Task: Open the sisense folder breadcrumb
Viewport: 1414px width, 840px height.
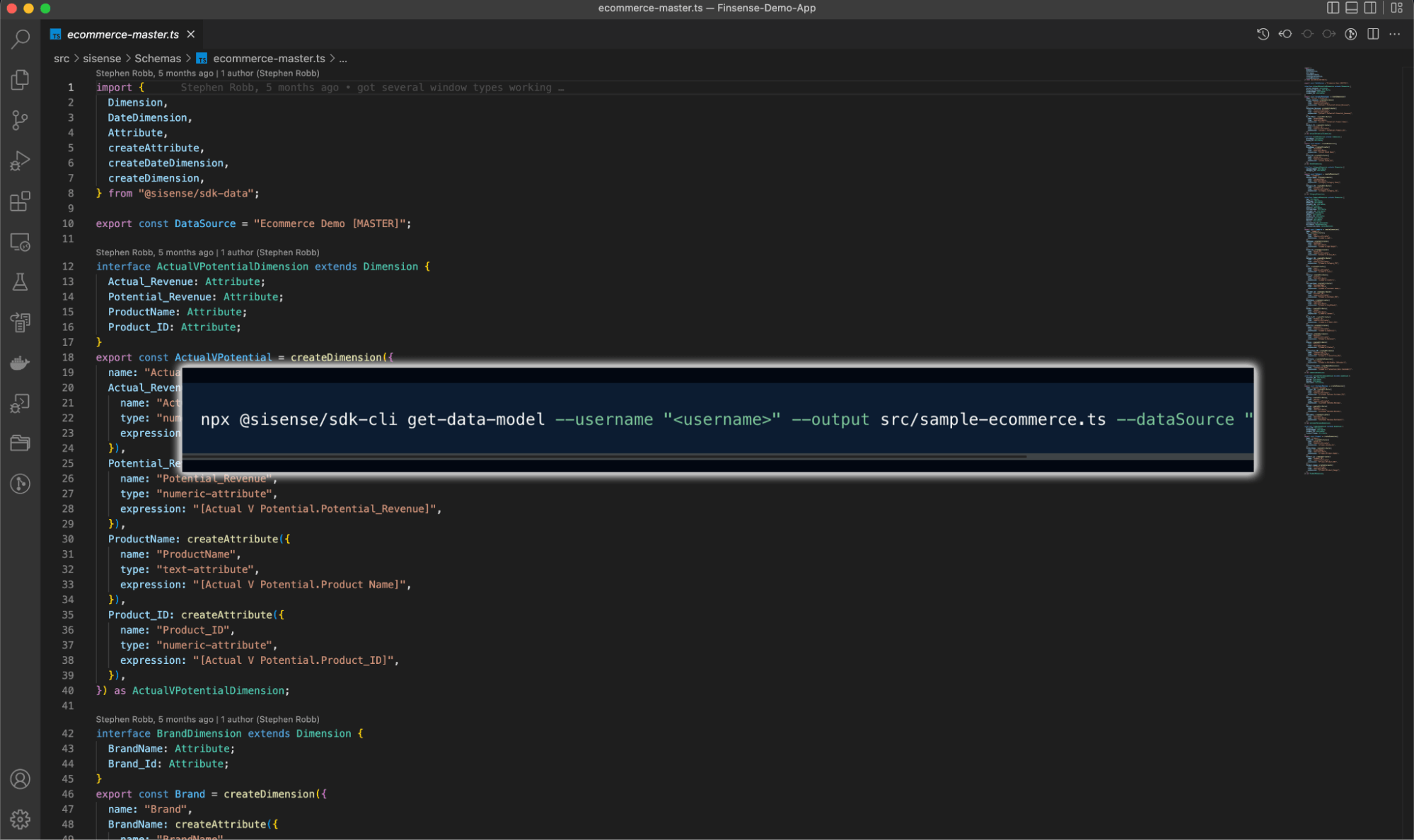Action: tap(102, 58)
